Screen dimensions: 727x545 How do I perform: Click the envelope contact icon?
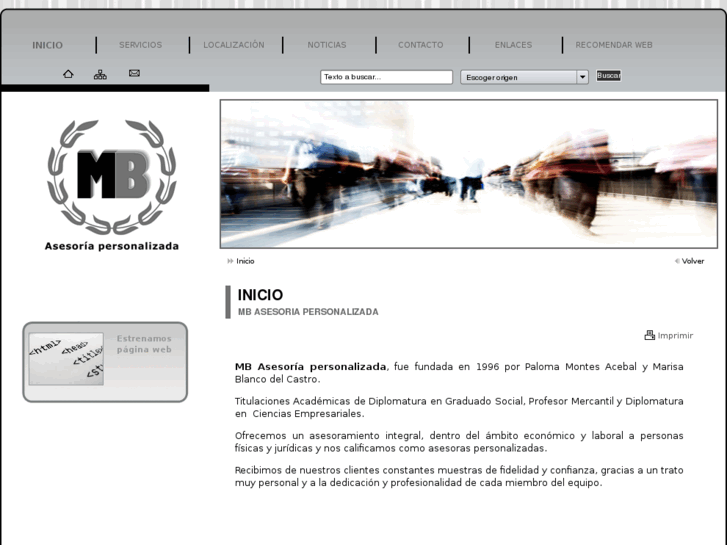click(x=134, y=73)
